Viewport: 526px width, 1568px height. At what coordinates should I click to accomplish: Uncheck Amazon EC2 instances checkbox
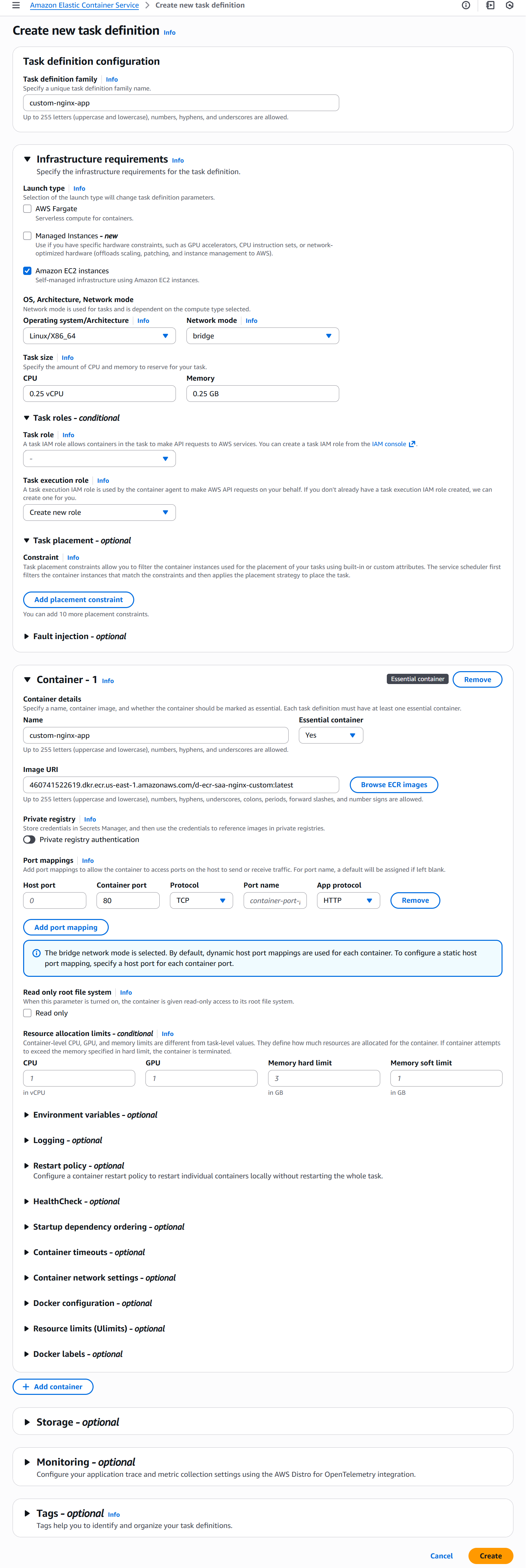pos(27,271)
